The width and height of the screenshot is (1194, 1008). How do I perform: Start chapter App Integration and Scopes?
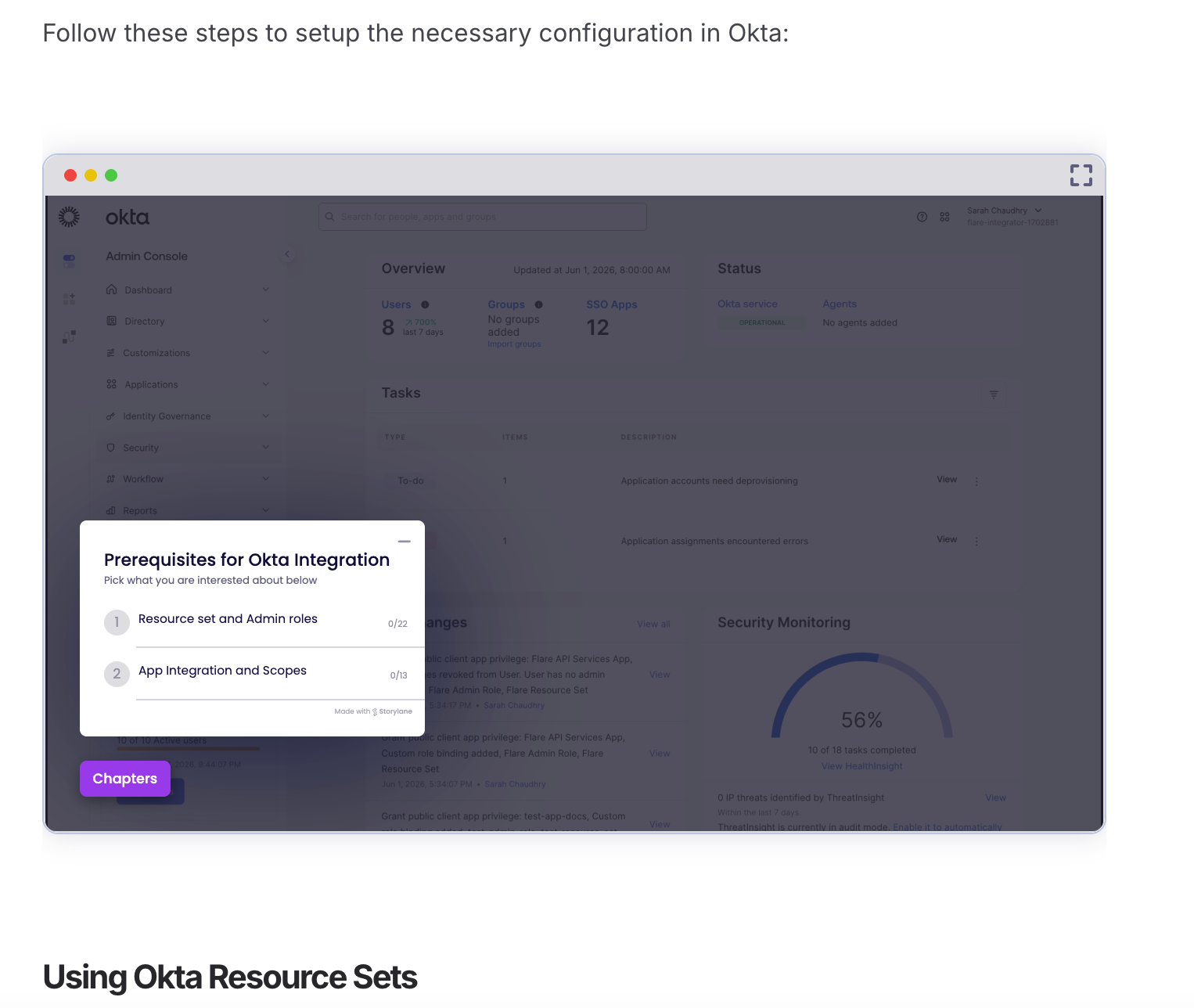257,674
